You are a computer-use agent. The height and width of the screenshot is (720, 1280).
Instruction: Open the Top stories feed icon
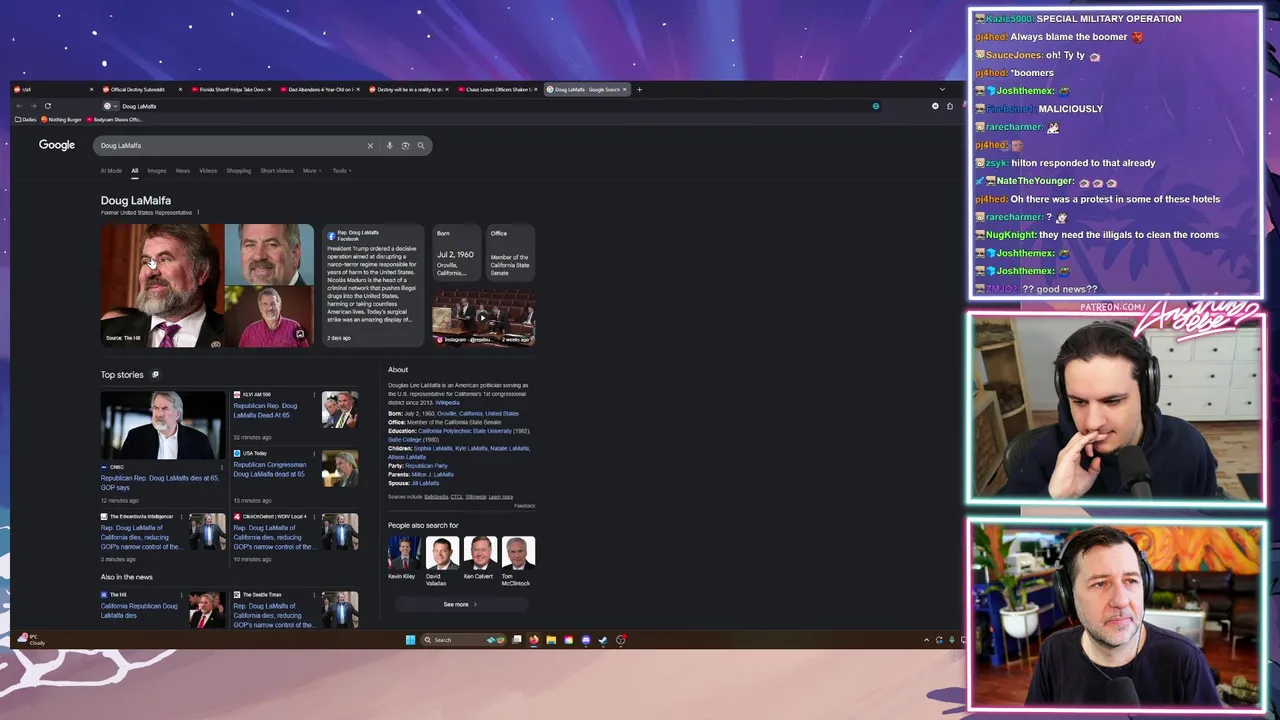click(x=155, y=375)
